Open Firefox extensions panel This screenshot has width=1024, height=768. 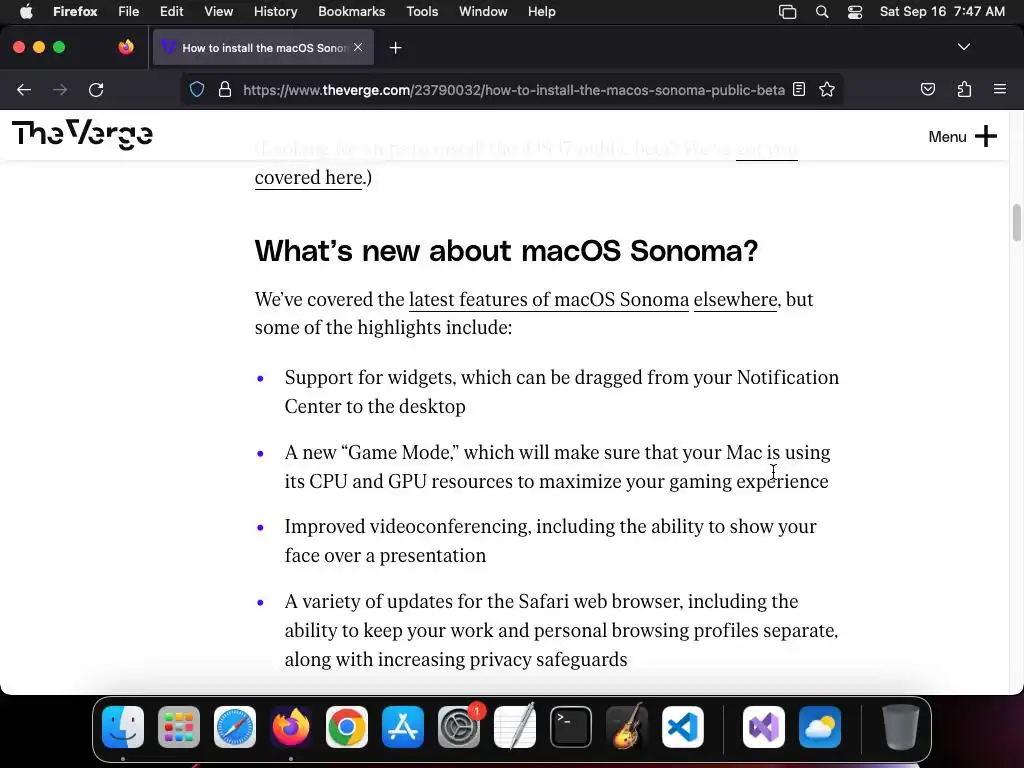click(964, 89)
